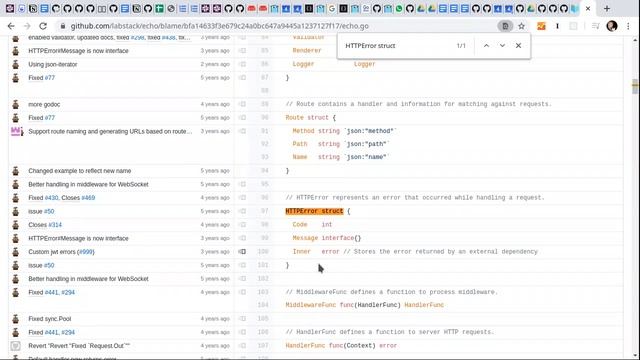Switch to the green Google Sheets tab
The width and height of the screenshot is (640, 360).
point(160,8)
